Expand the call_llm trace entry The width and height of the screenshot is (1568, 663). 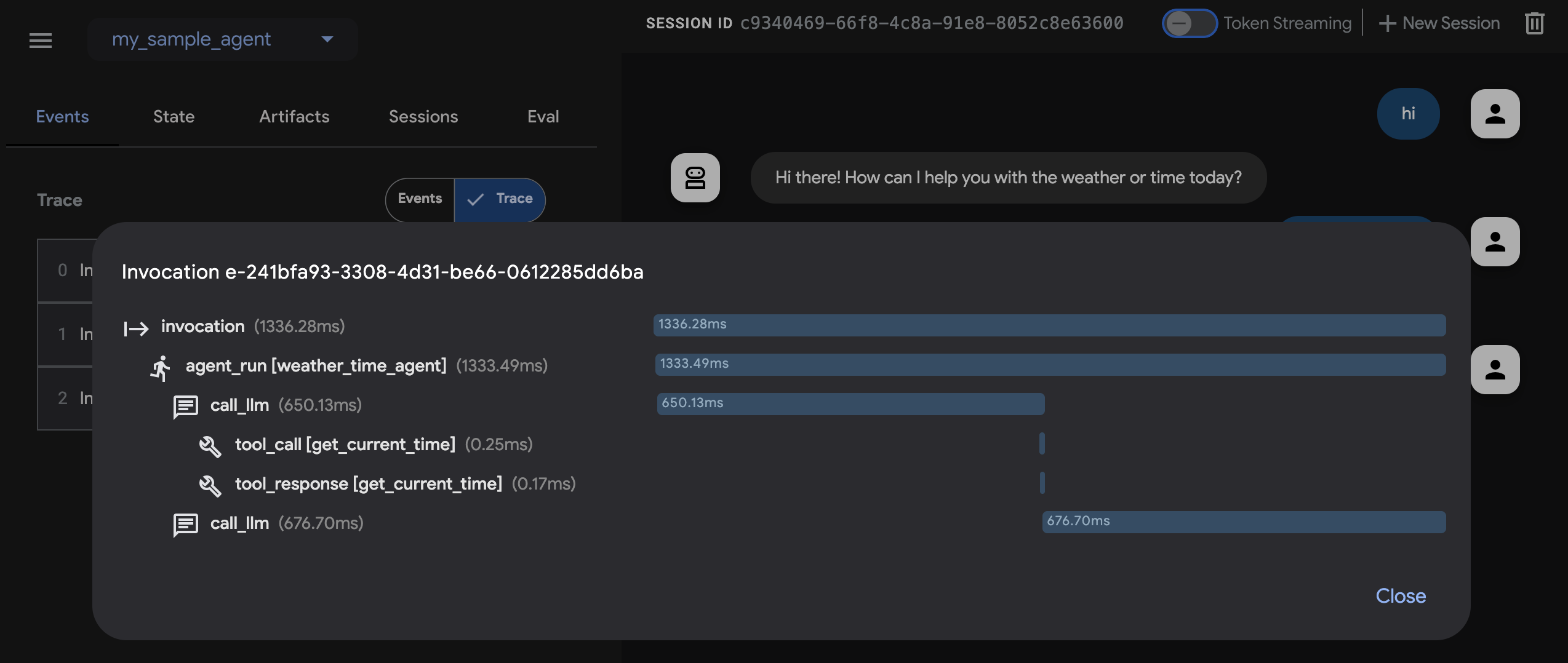point(239,405)
